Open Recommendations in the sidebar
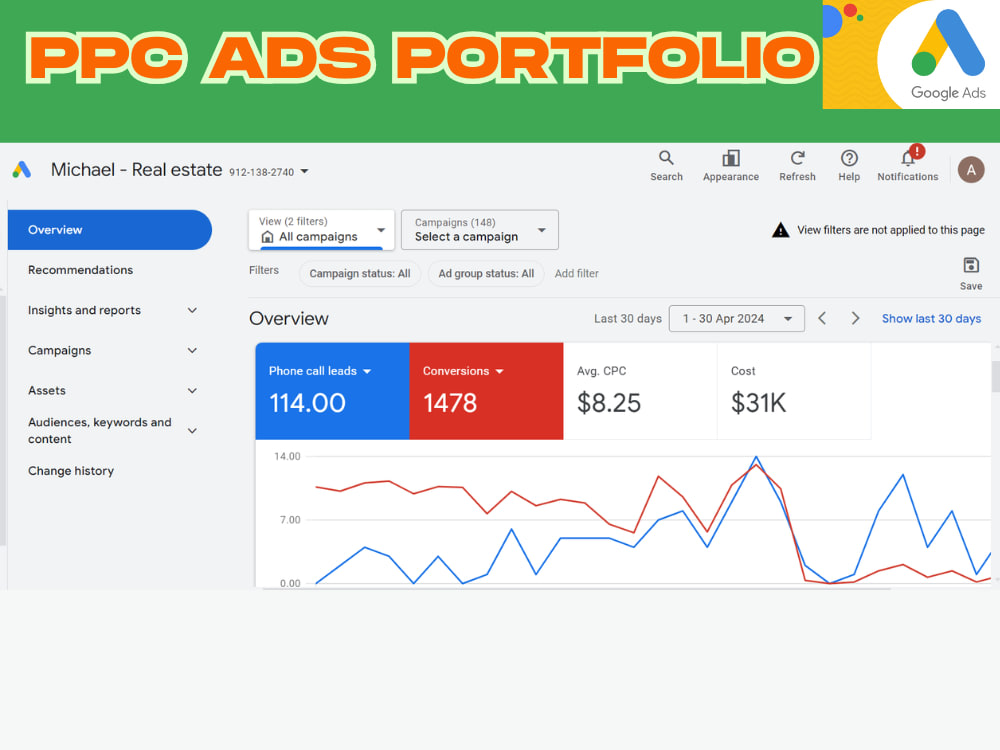 point(80,270)
